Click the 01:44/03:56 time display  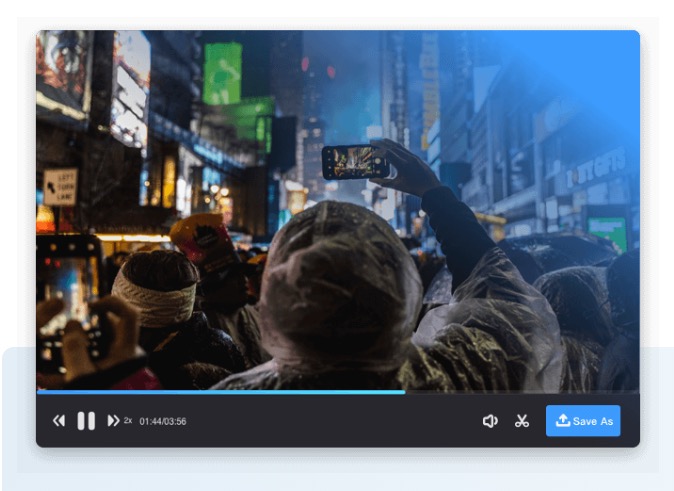[163, 421]
